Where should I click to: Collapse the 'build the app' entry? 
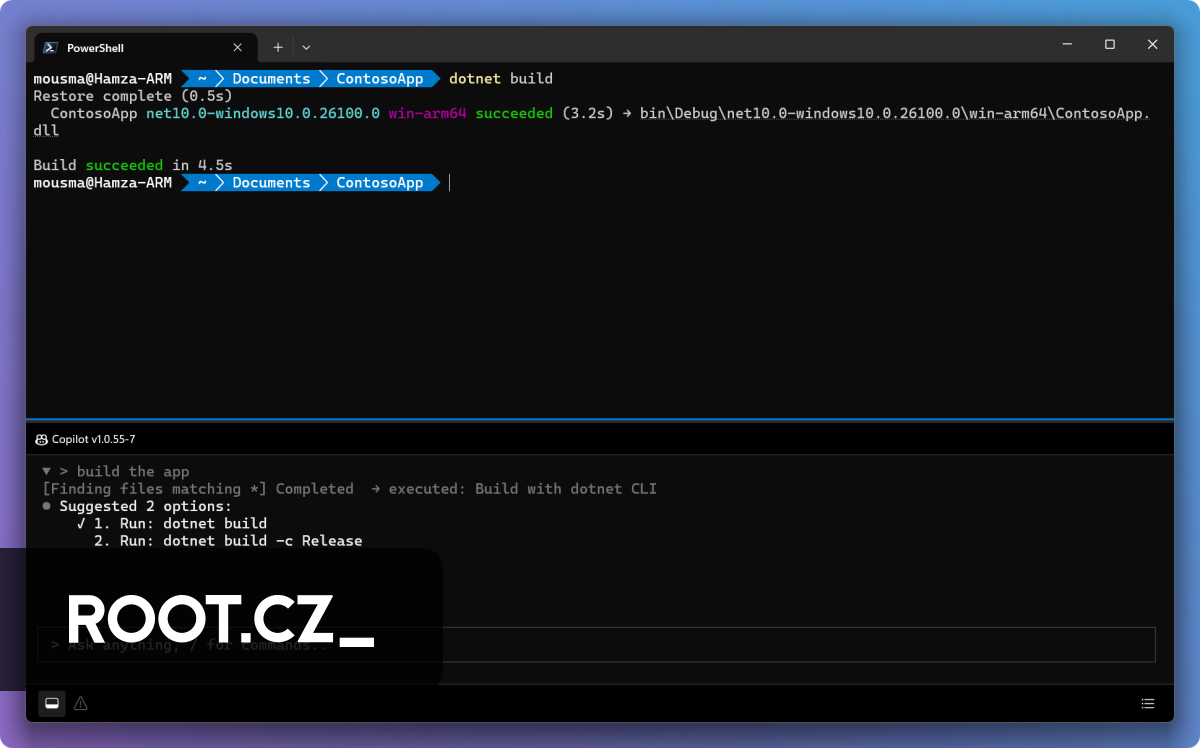(47, 471)
